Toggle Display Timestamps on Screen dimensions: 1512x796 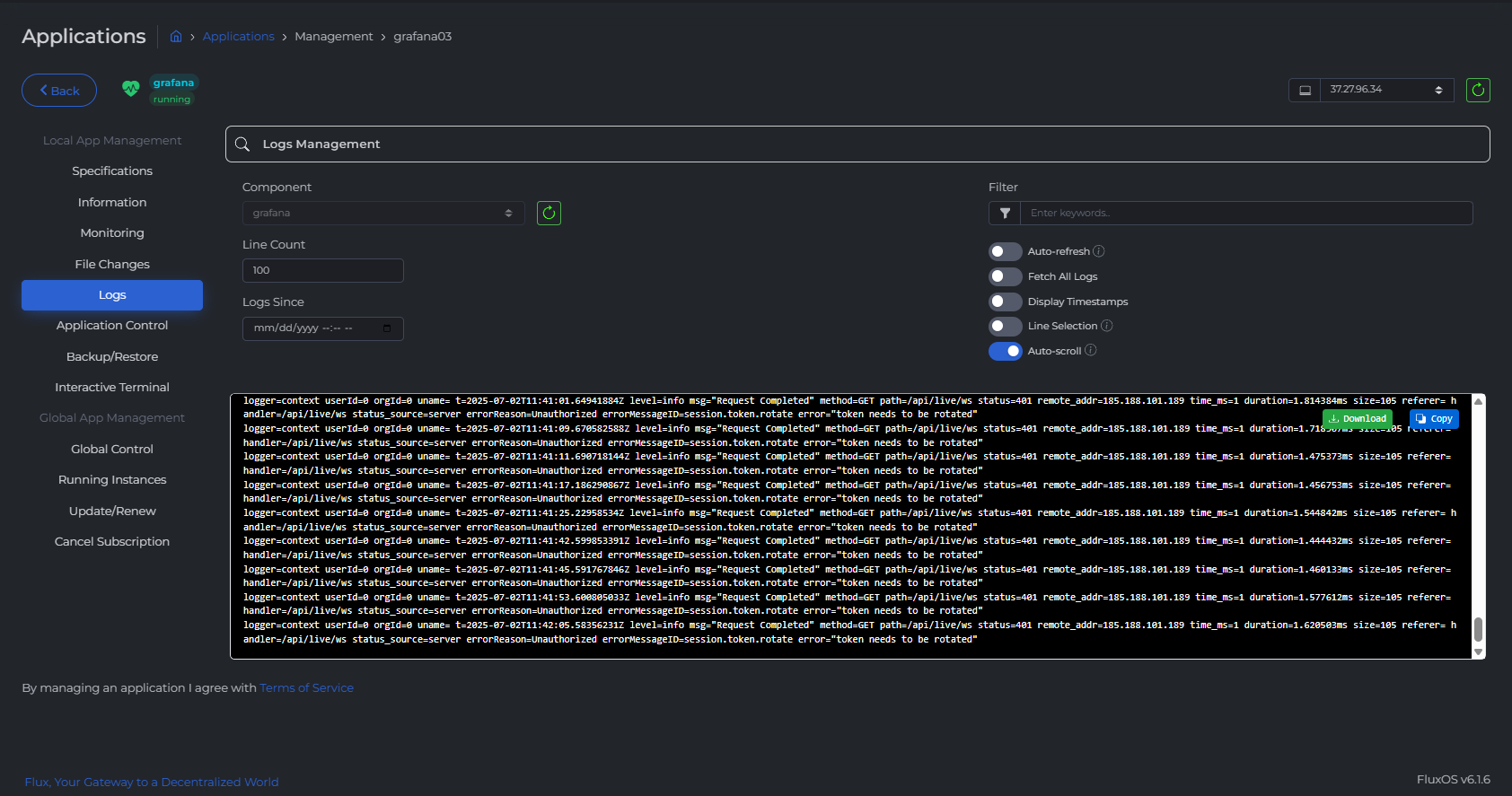(x=1005, y=302)
